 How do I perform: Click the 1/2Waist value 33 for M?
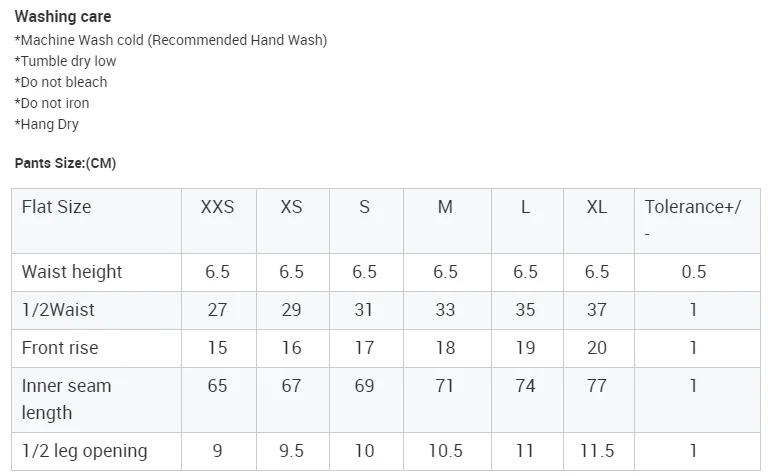(447, 310)
